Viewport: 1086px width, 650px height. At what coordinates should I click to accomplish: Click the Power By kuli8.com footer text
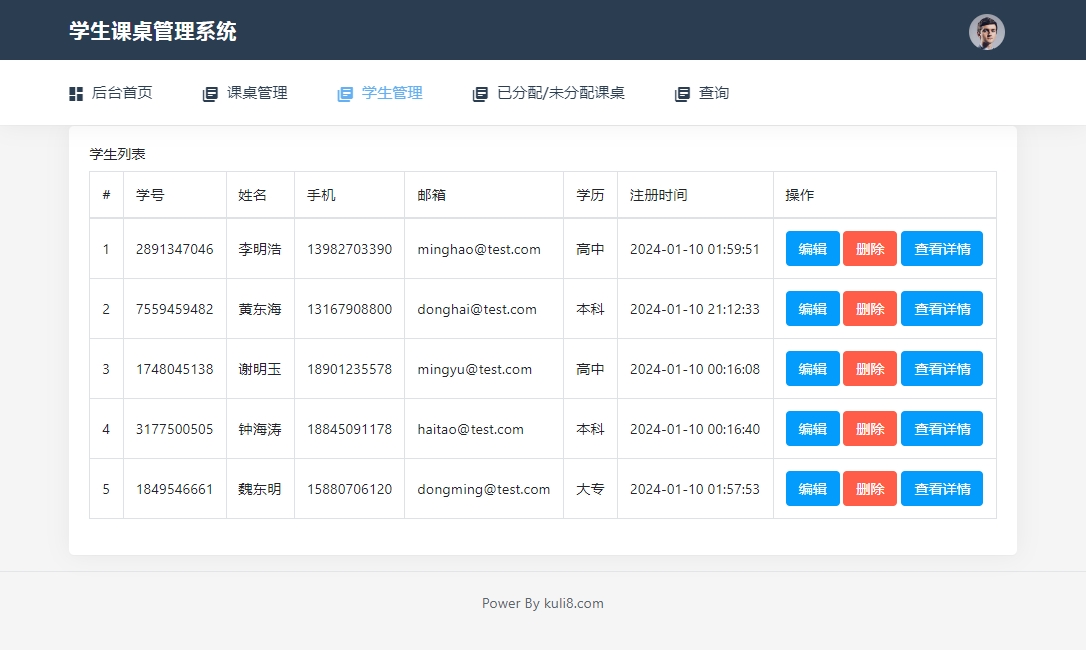click(542, 603)
